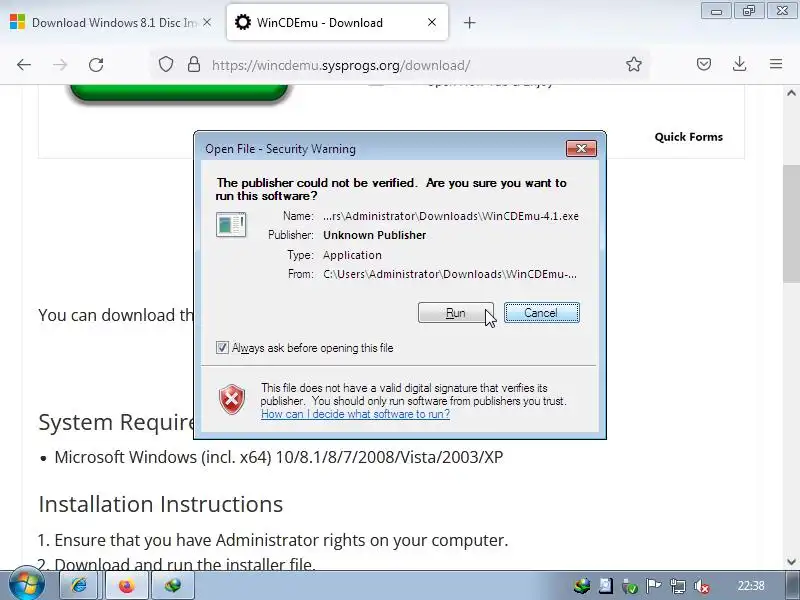Open a new browser tab
800x600 pixels.
pos(469,22)
